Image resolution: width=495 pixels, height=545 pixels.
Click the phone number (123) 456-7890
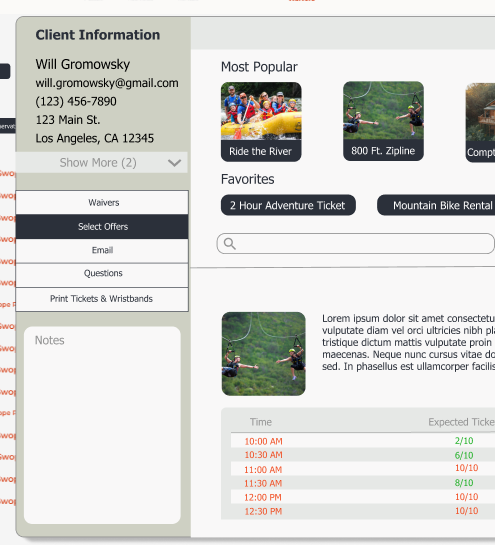(x=76, y=101)
